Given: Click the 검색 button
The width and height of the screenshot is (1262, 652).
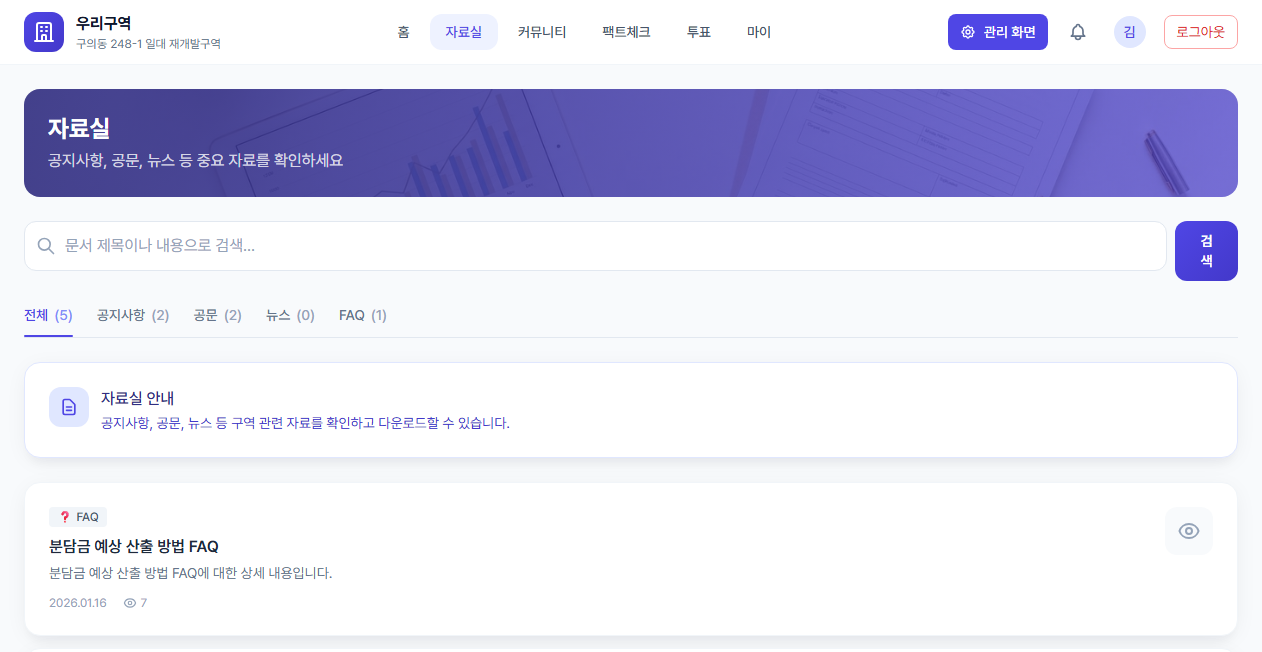Looking at the screenshot, I should (x=1206, y=251).
